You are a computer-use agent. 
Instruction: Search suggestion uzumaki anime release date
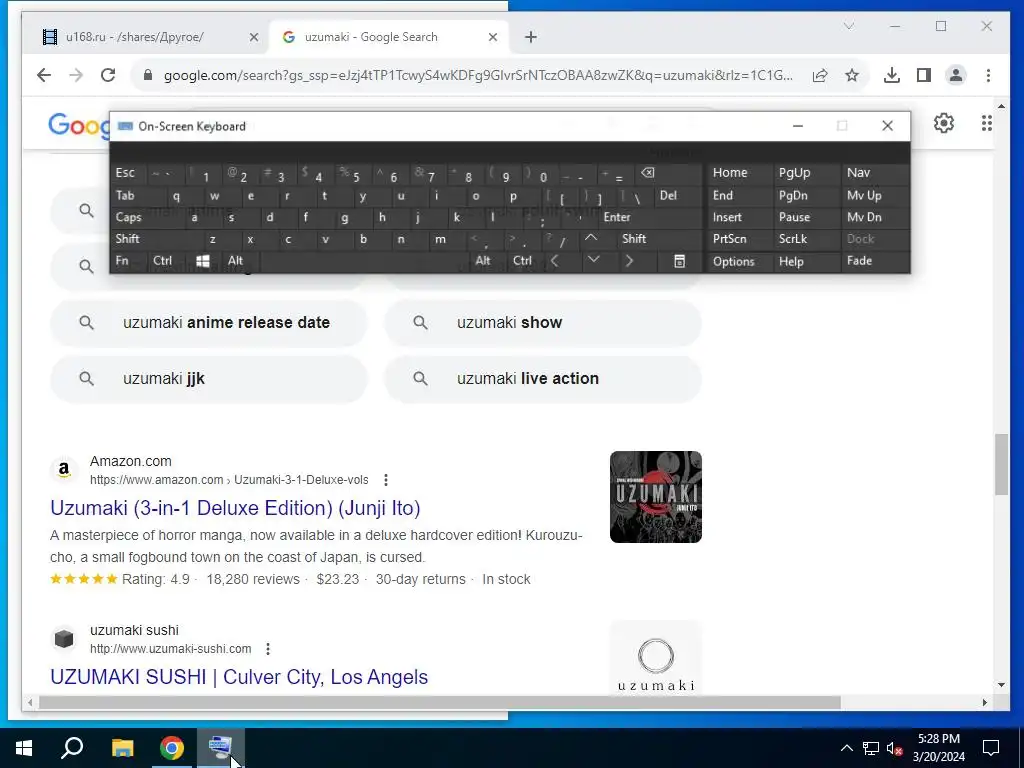[x=209, y=323]
